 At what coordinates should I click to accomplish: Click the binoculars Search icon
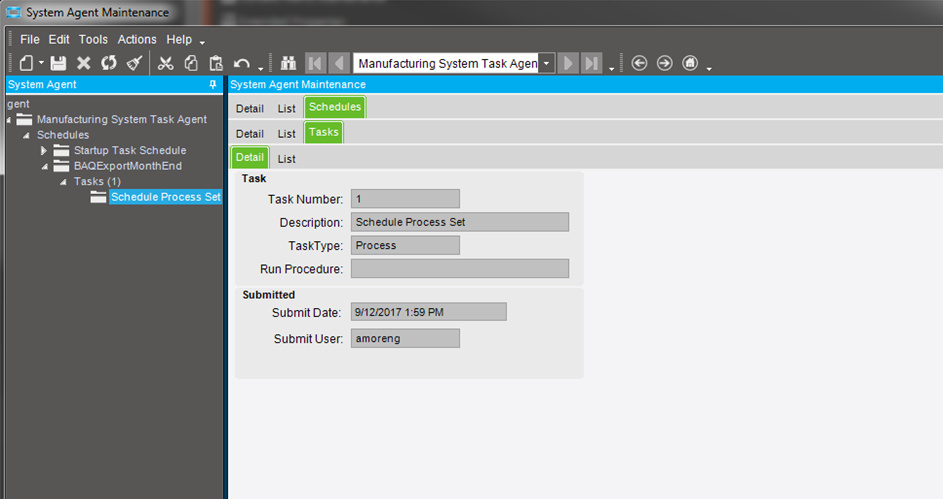coord(289,63)
